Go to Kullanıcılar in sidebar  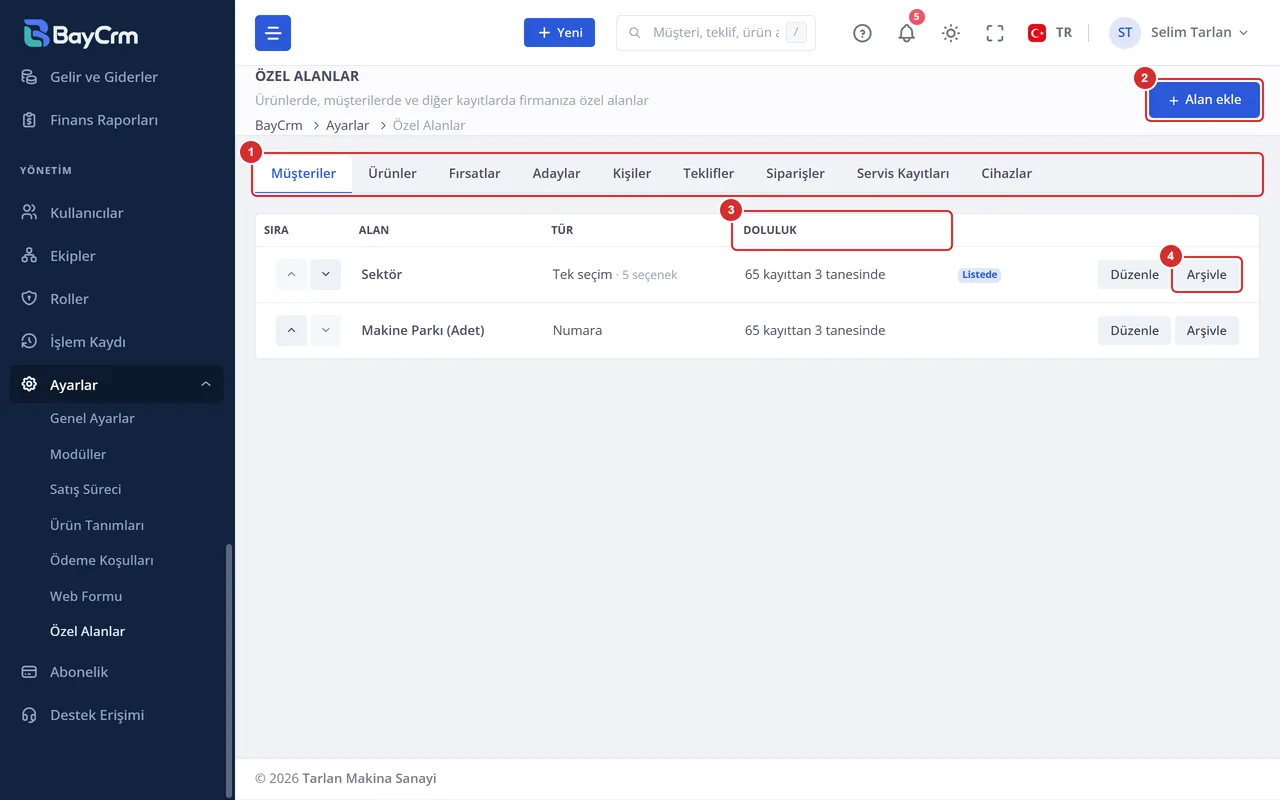coord(117,213)
